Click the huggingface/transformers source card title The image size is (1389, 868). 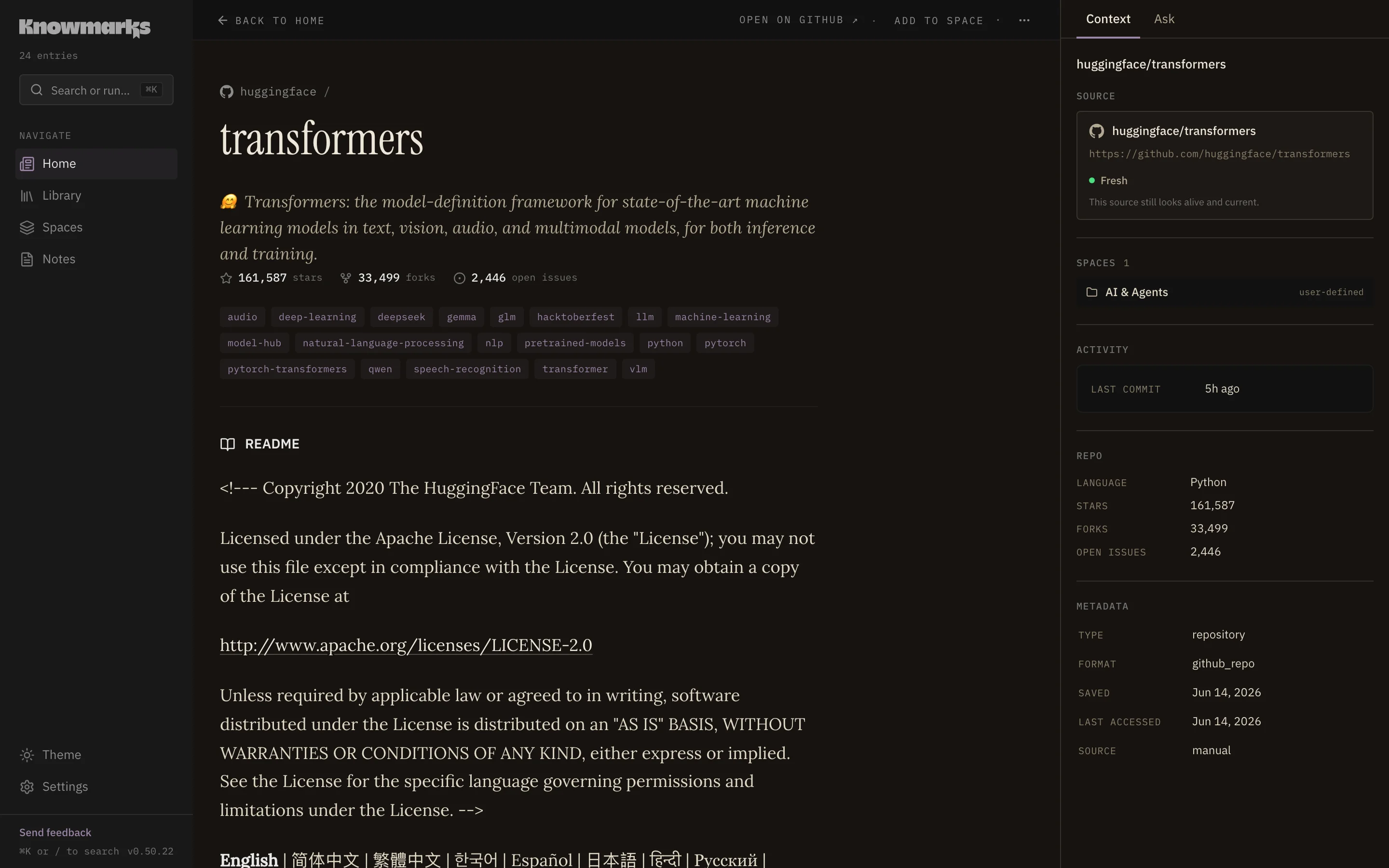click(1184, 132)
